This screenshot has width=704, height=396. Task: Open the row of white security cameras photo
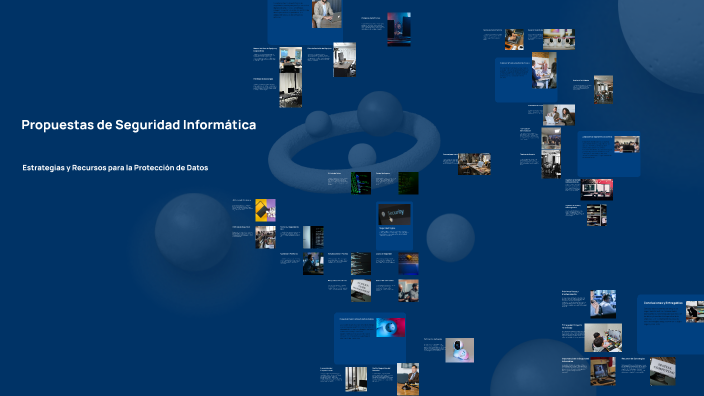(559, 40)
